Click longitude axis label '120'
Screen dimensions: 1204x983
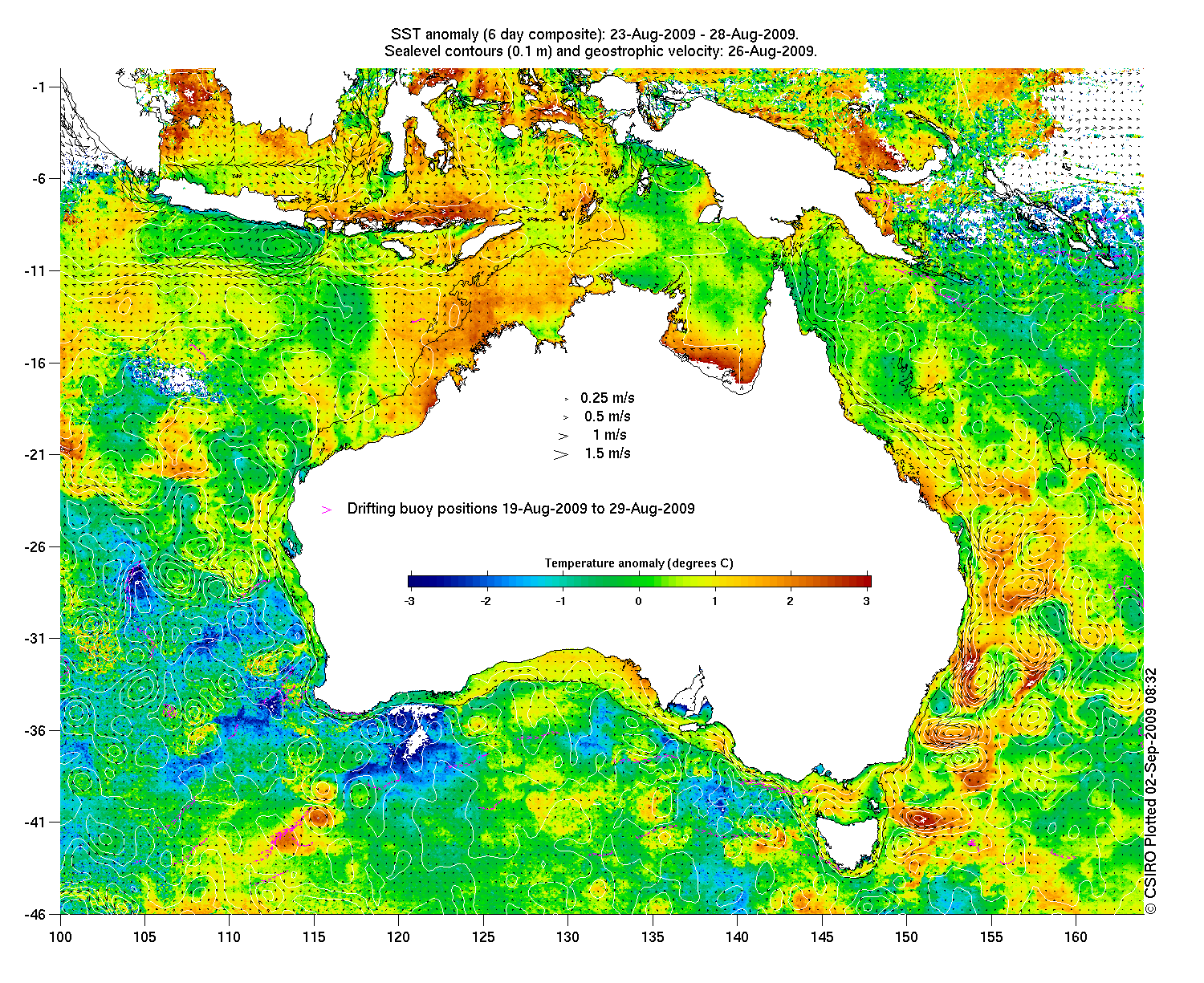pyautogui.click(x=399, y=936)
